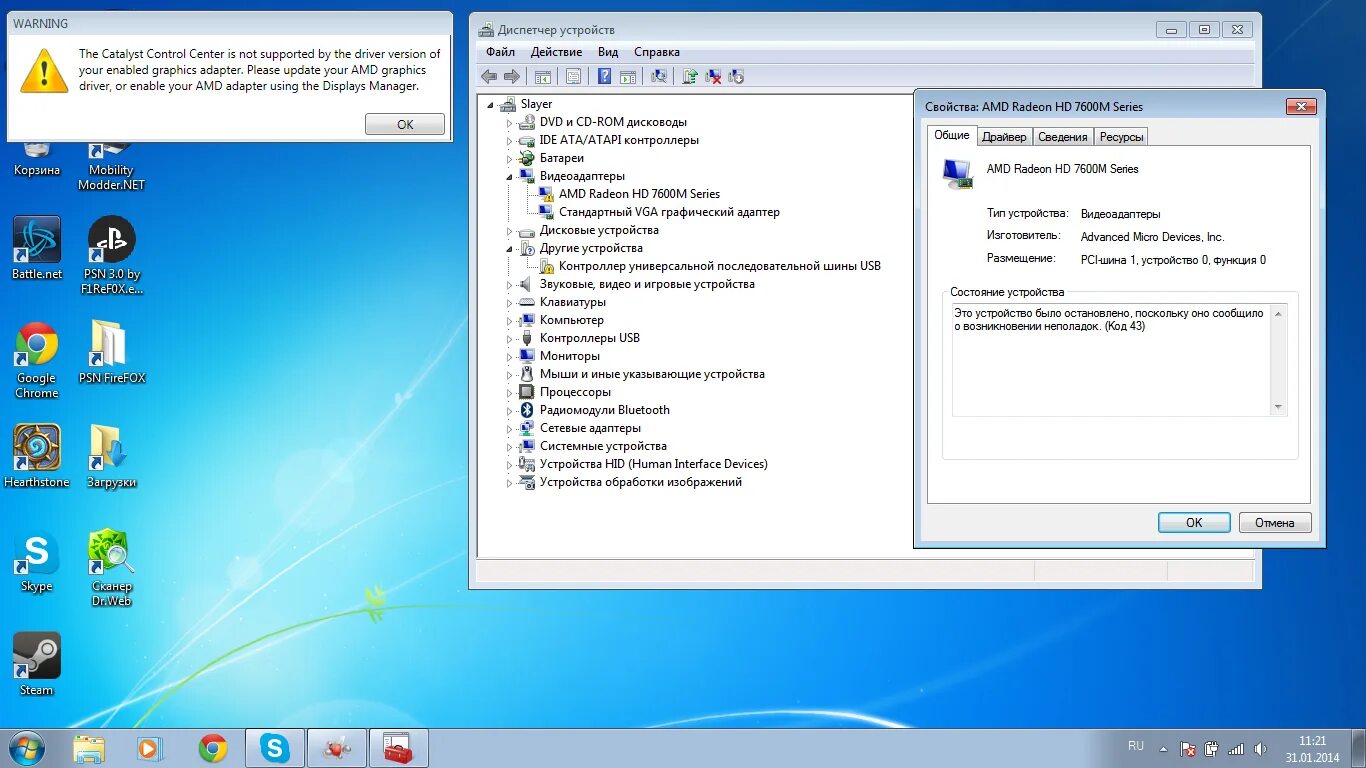Click the volume speaker tray icon
This screenshot has width=1366, height=768.
[1261, 748]
